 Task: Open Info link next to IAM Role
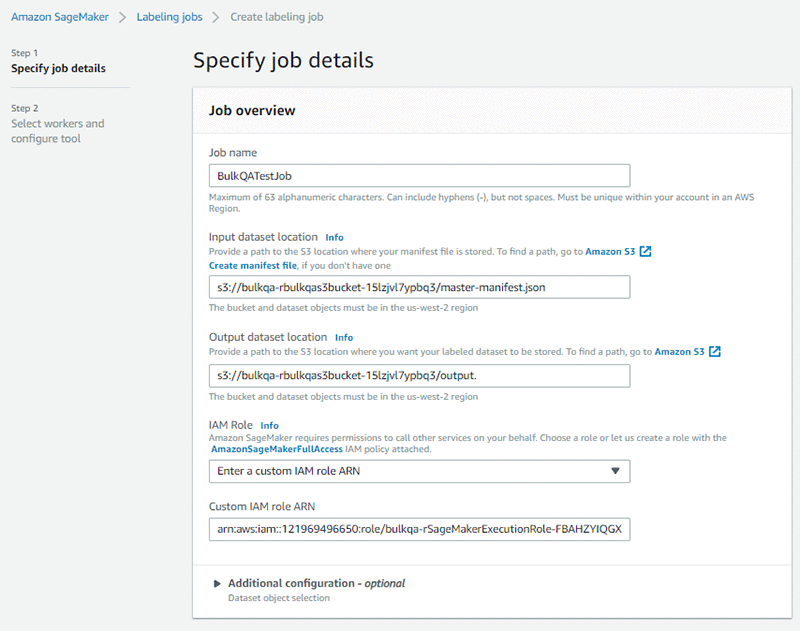click(x=269, y=426)
